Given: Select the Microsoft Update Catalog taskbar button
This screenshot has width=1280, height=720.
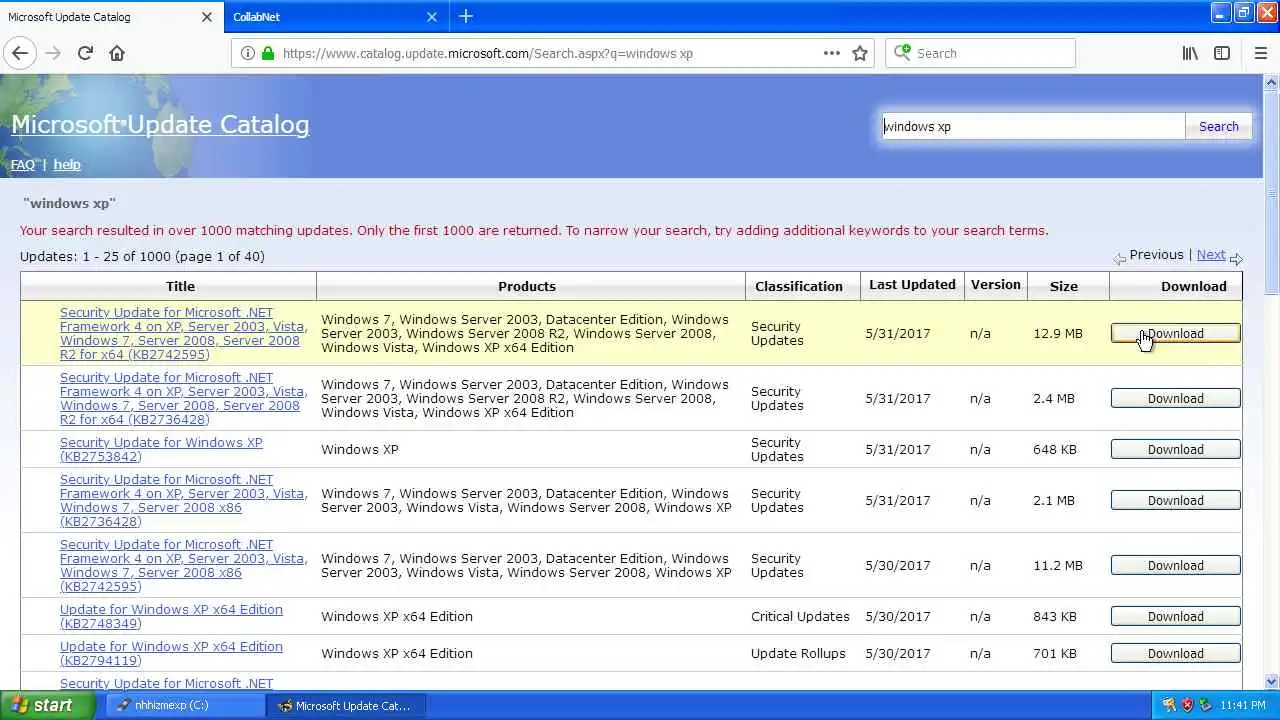Looking at the screenshot, I should click(x=346, y=705).
